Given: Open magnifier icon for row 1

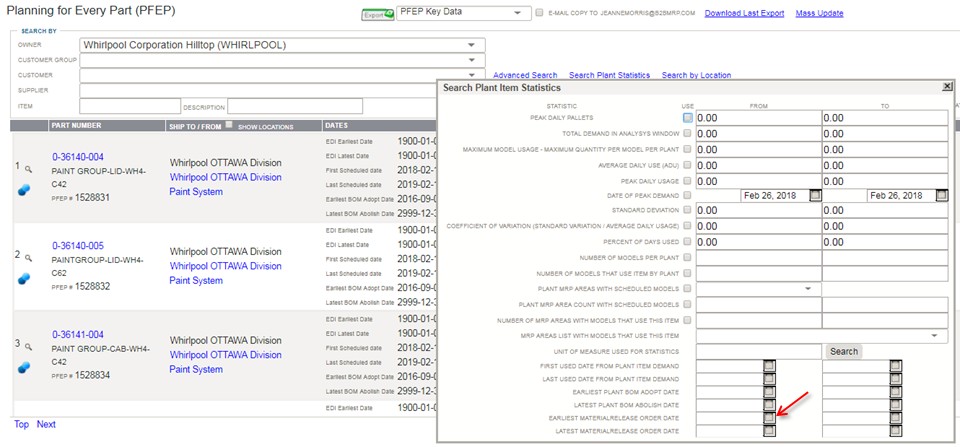Looking at the screenshot, I should [x=28, y=168].
